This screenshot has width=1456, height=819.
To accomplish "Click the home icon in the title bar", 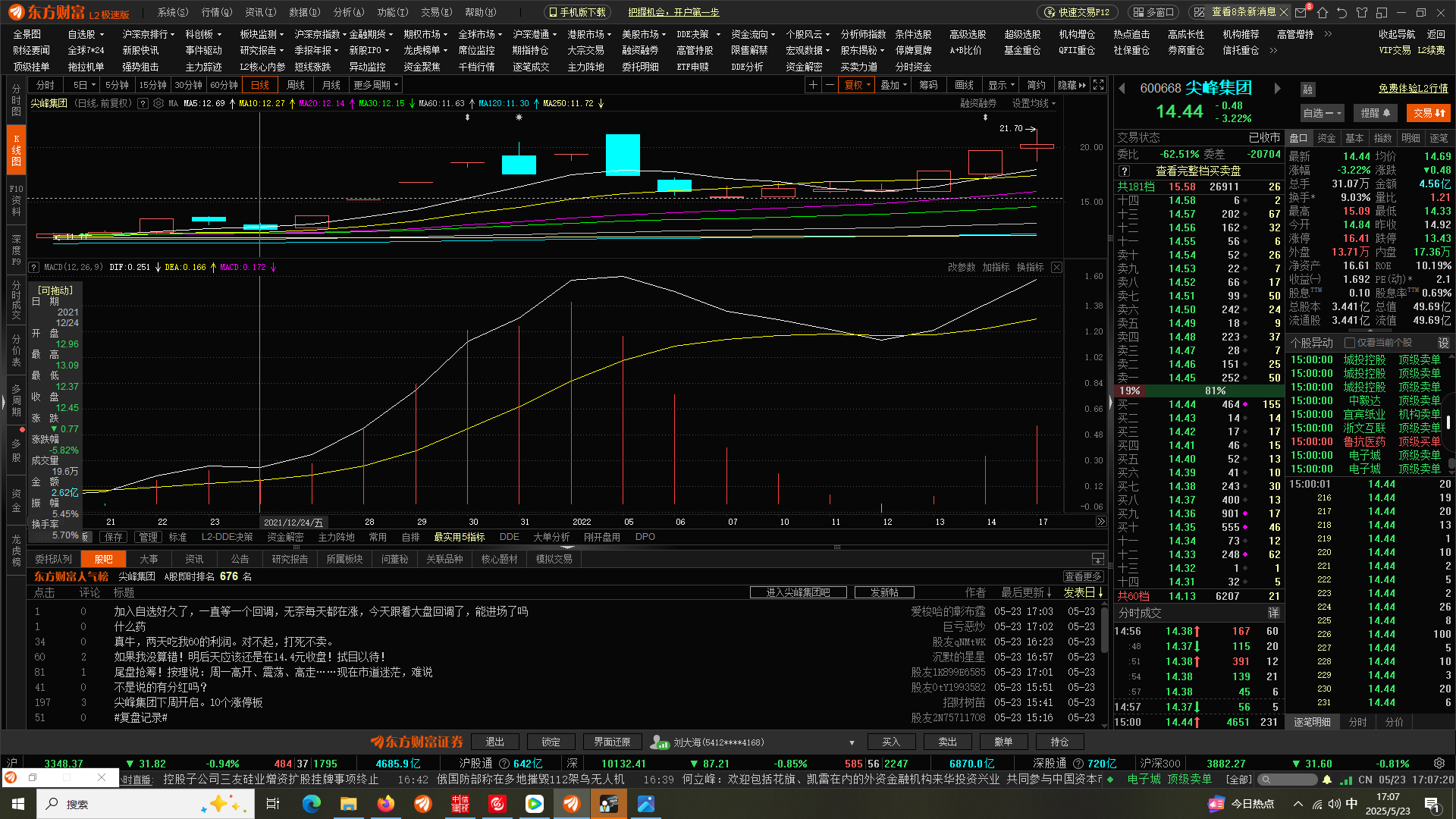I will [x=1323, y=12].
